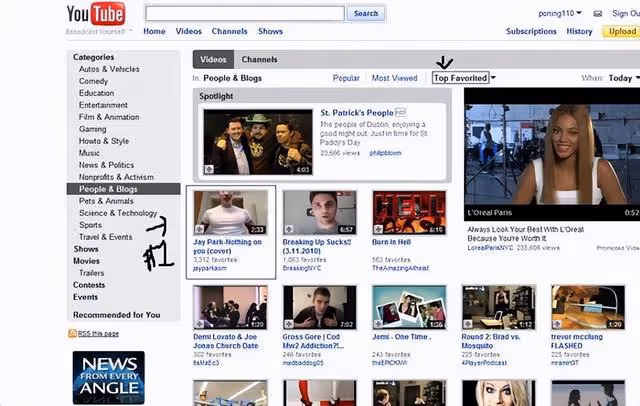This screenshot has width=640, height=406.
Task: Click the RSS feed icon
Action: coord(72,333)
